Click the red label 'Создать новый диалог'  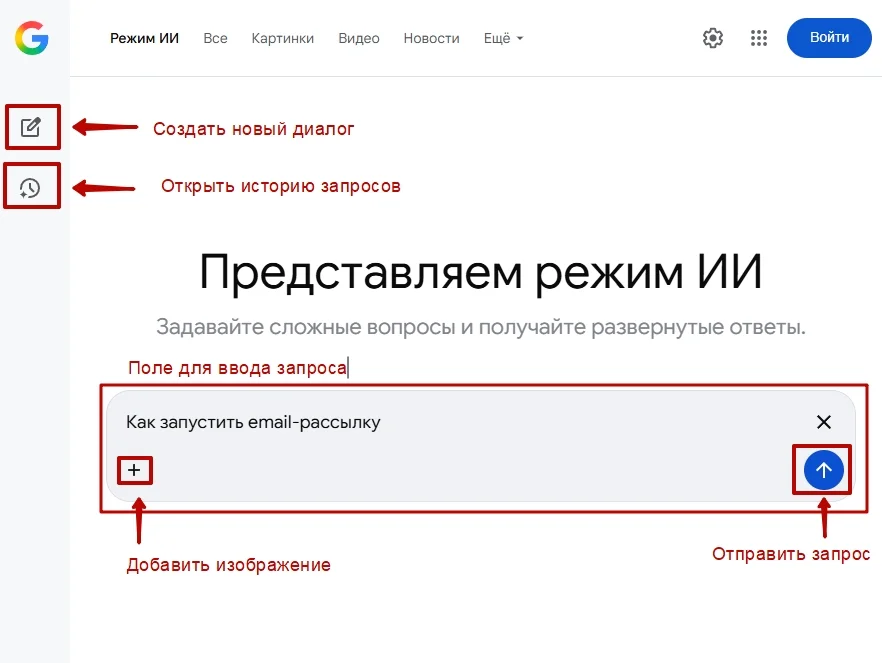point(253,129)
